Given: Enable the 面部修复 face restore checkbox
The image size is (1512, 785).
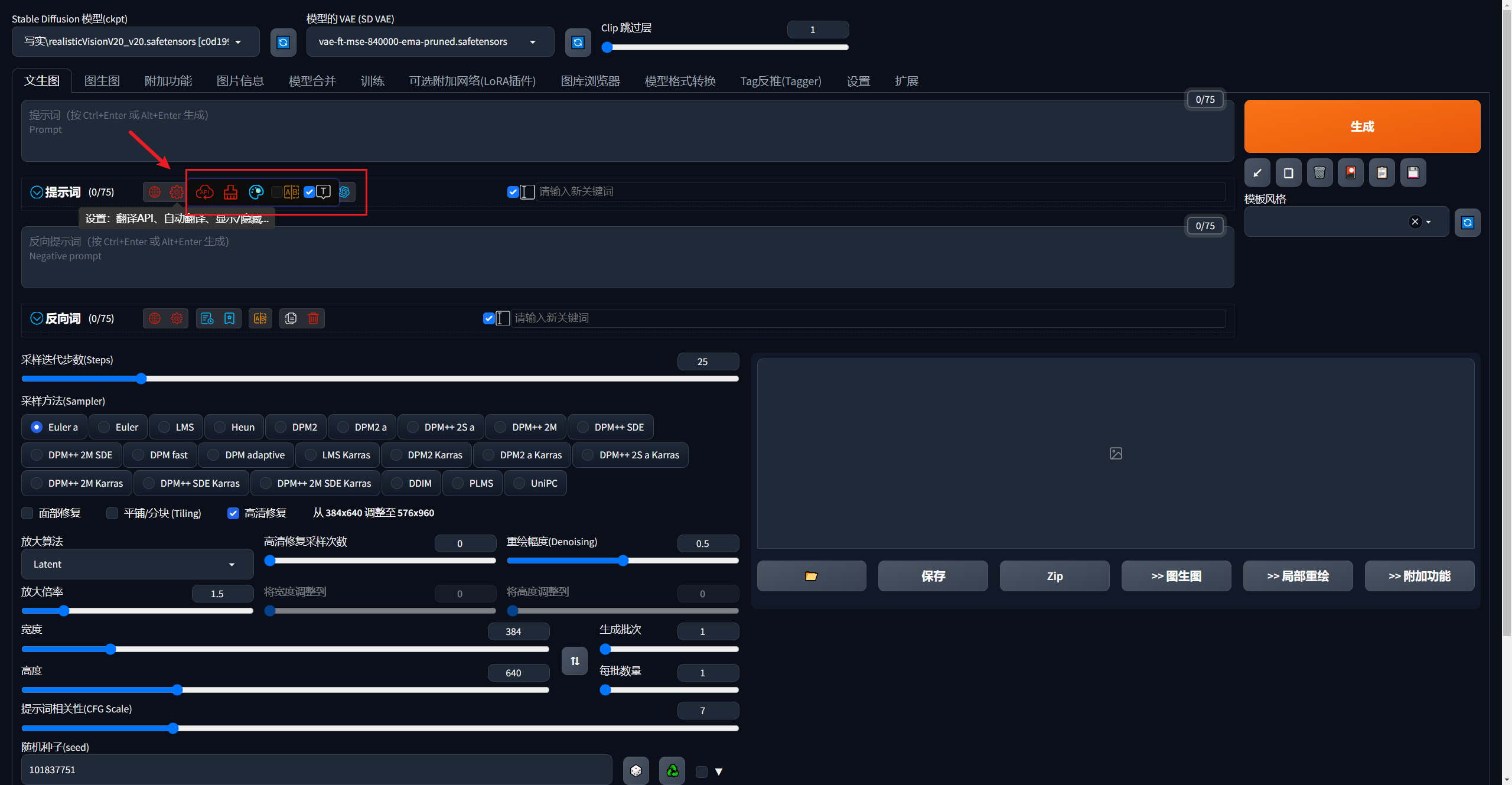Looking at the screenshot, I should coord(27,513).
